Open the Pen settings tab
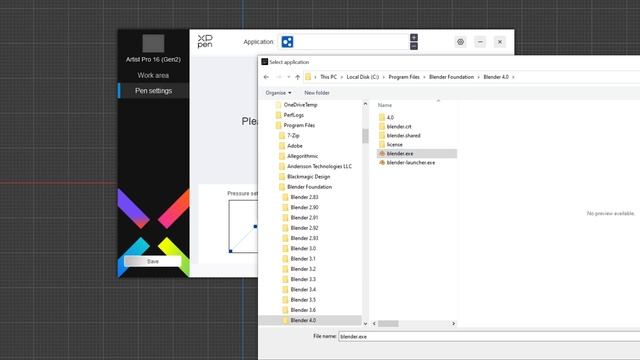 [x=153, y=91]
